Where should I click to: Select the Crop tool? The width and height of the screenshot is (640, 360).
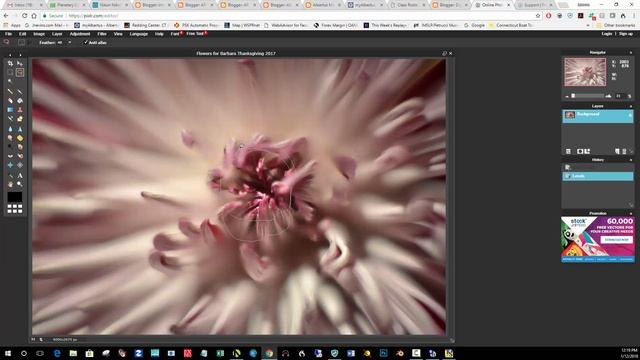click(10, 64)
